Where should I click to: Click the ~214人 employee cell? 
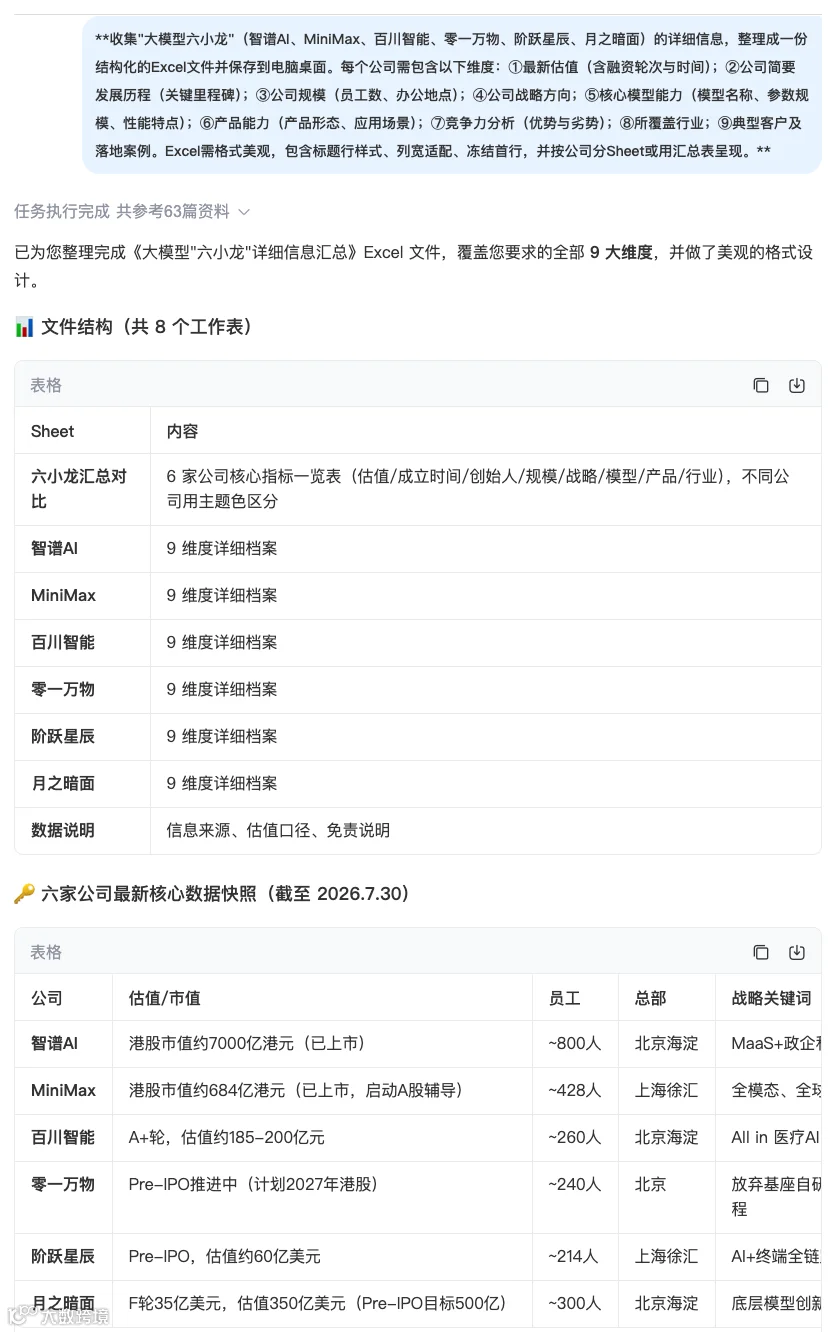pyautogui.click(x=575, y=1257)
